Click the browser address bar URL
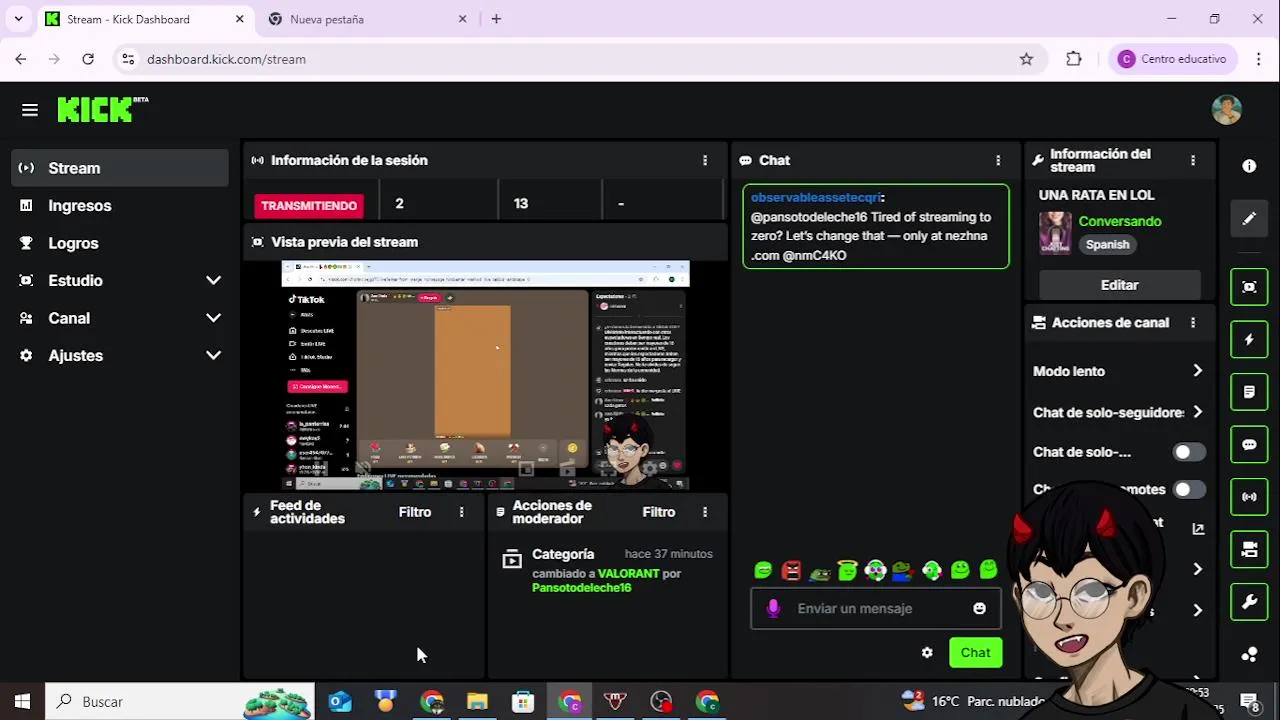Viewport: 1280px width, 720px height. (226, 59)
